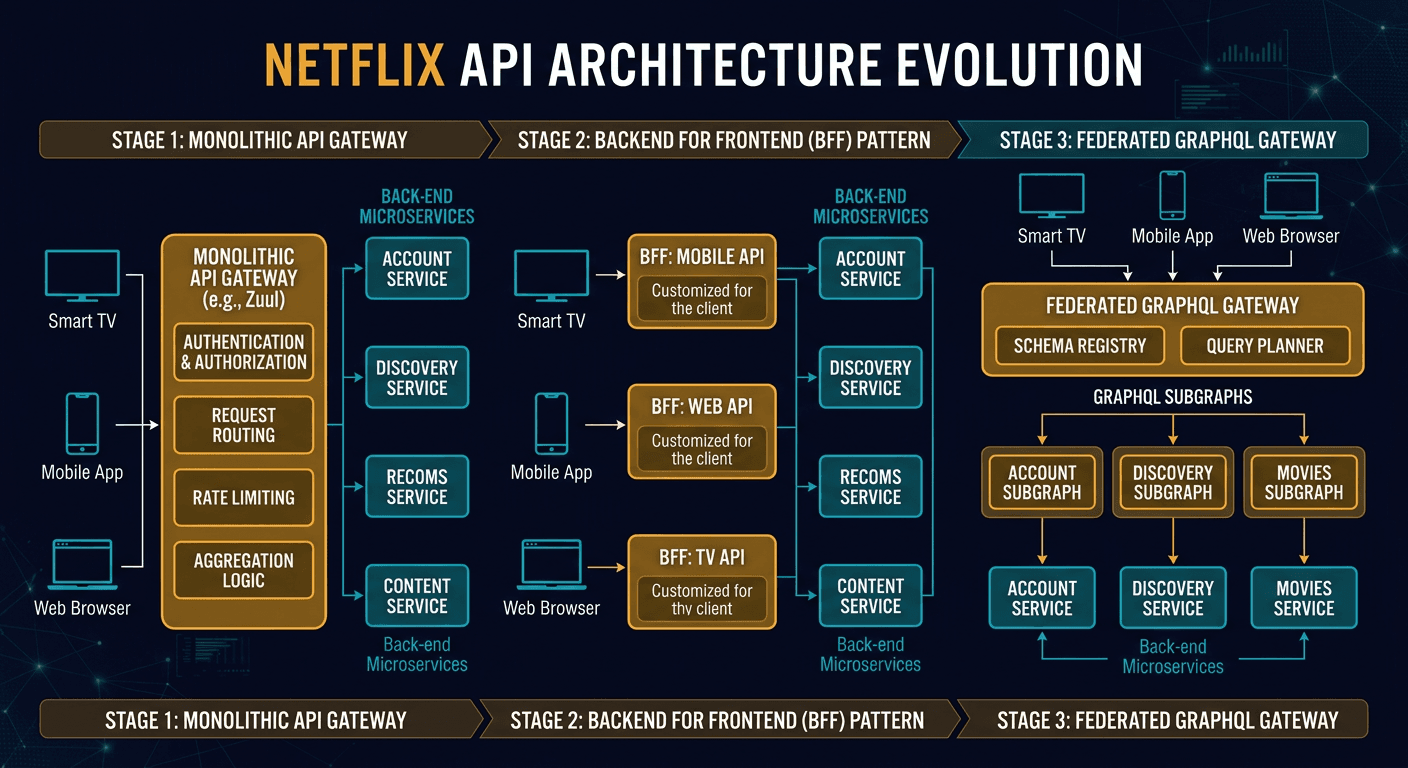Image resolution: width=1408 pixels, height=768 pixels.
Task: Click the Mobile App icon in Stage 2
Action: (x=550, y=424)
